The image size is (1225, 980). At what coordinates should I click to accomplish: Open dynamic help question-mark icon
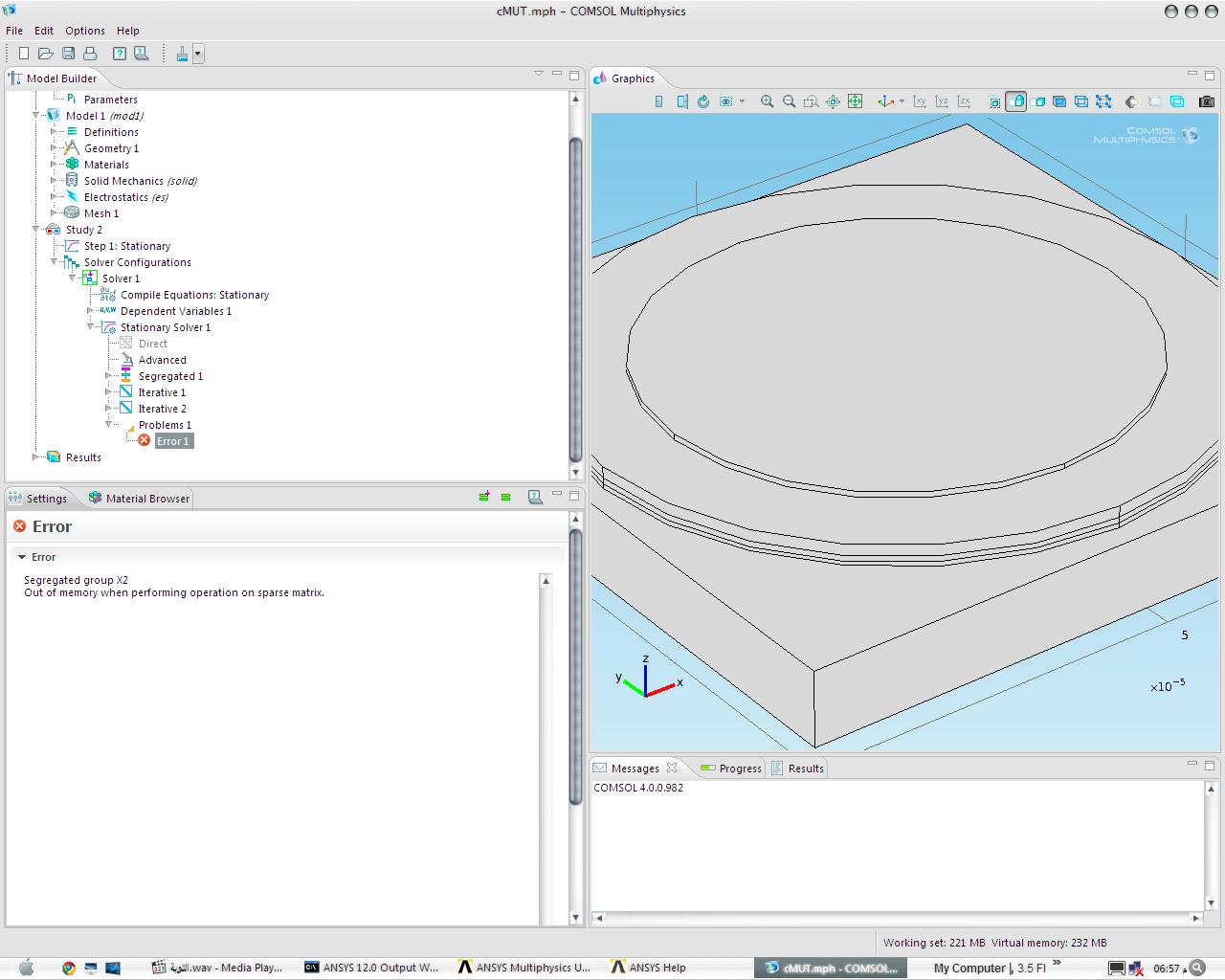pos(120,54)
